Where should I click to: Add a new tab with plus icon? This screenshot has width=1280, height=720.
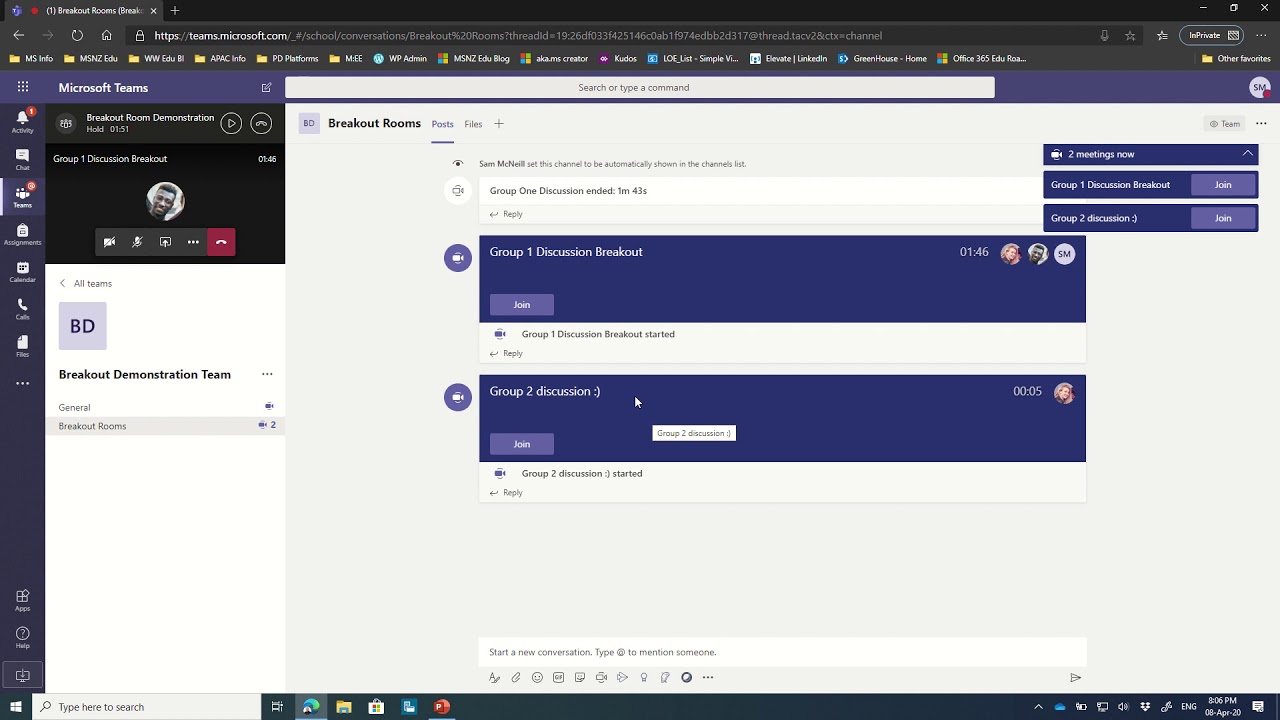point(499,124)
